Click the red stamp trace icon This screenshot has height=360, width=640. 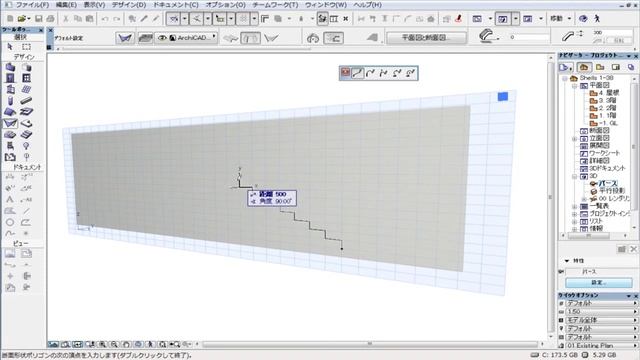point(458,19)
